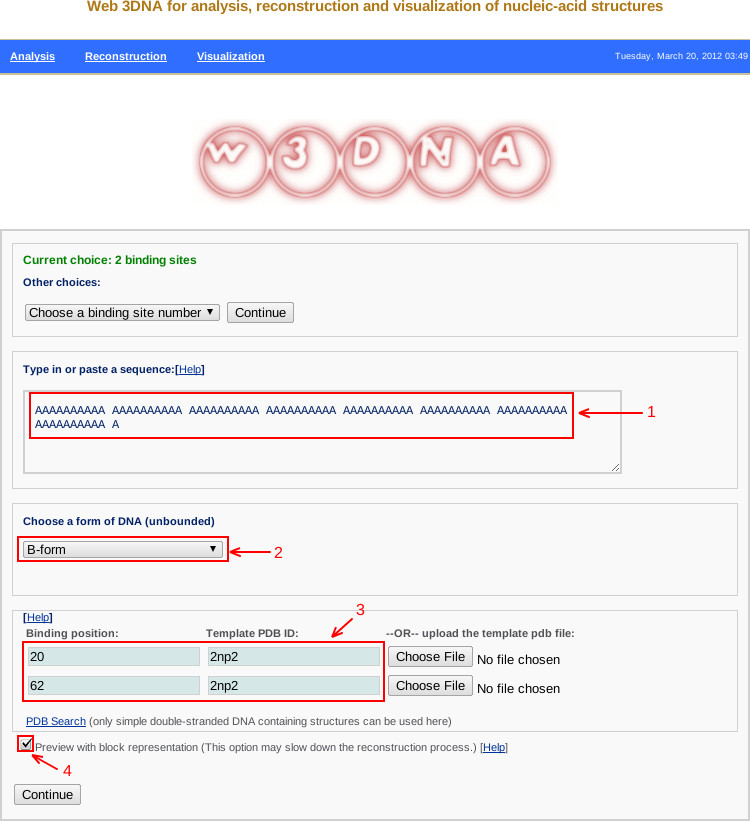Click second Template PDB ID field 2np2
This screenshot has height=821, width=750.
294,685
